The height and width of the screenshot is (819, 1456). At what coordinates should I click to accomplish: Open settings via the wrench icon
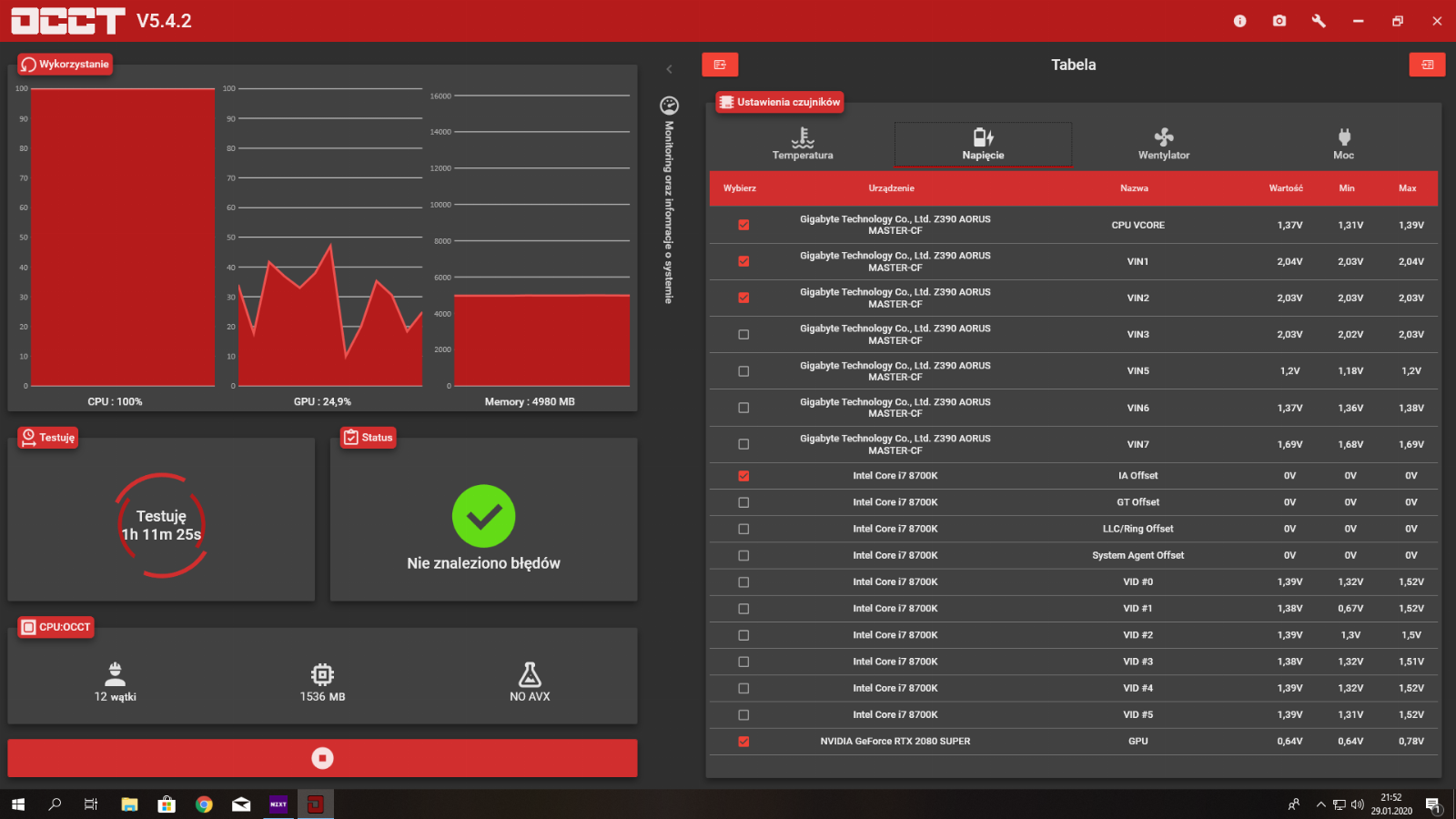[x=1319, y=21]
